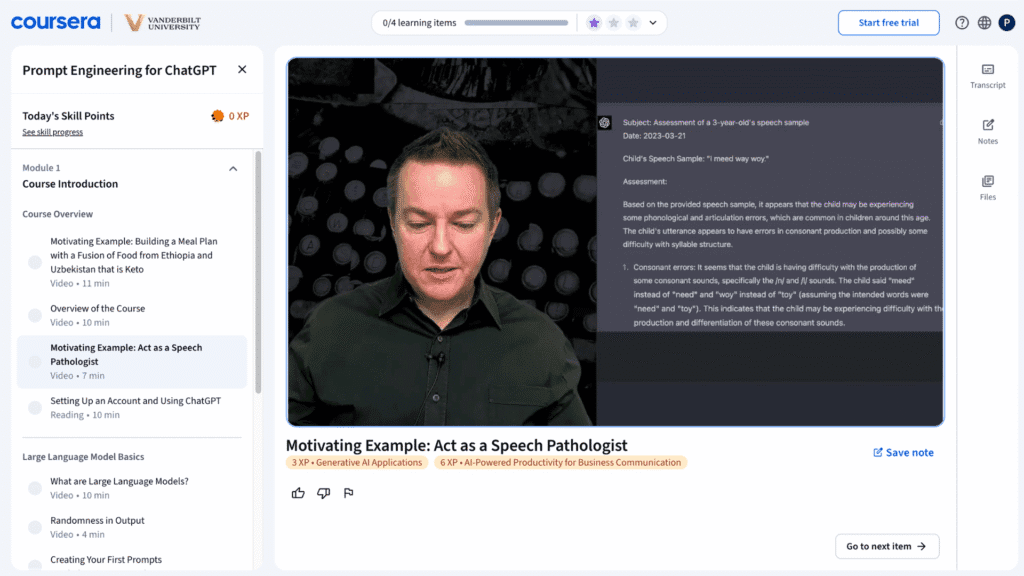Toggle completion circle for Meal Plan video
Image resolution: width=1024 pixels, height=576 pixels.
coord(35,263)
